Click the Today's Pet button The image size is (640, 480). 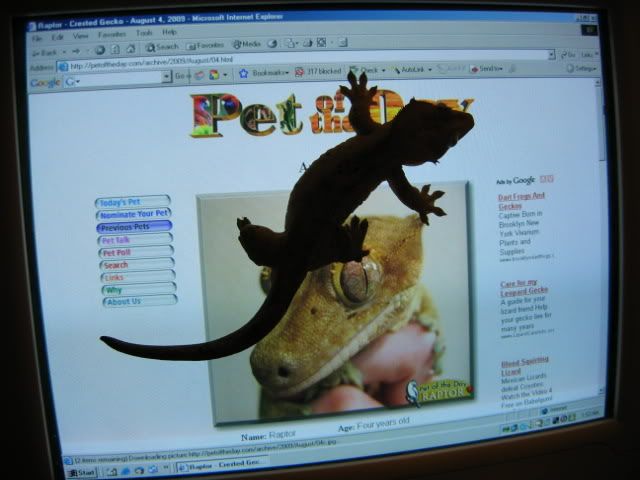coord(133,202)
